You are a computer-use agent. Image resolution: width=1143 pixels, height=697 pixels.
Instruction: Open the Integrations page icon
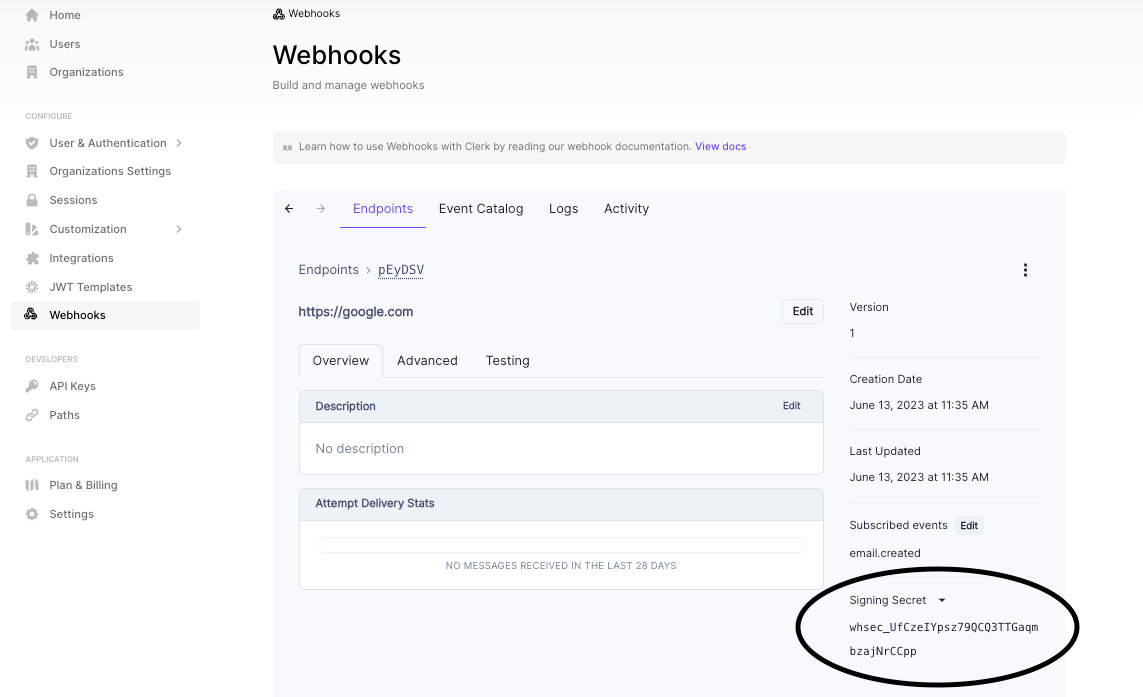click(31, 258)
